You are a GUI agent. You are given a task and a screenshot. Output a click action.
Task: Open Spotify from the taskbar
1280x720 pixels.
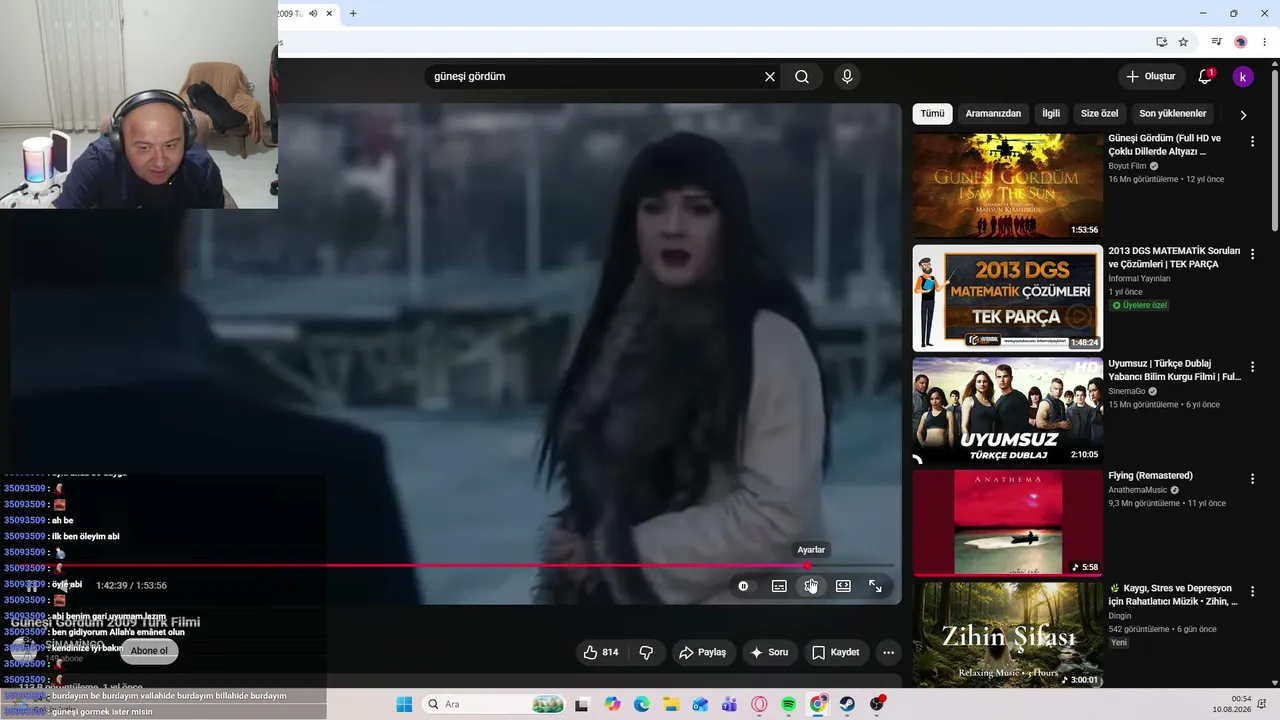(788, 704)
